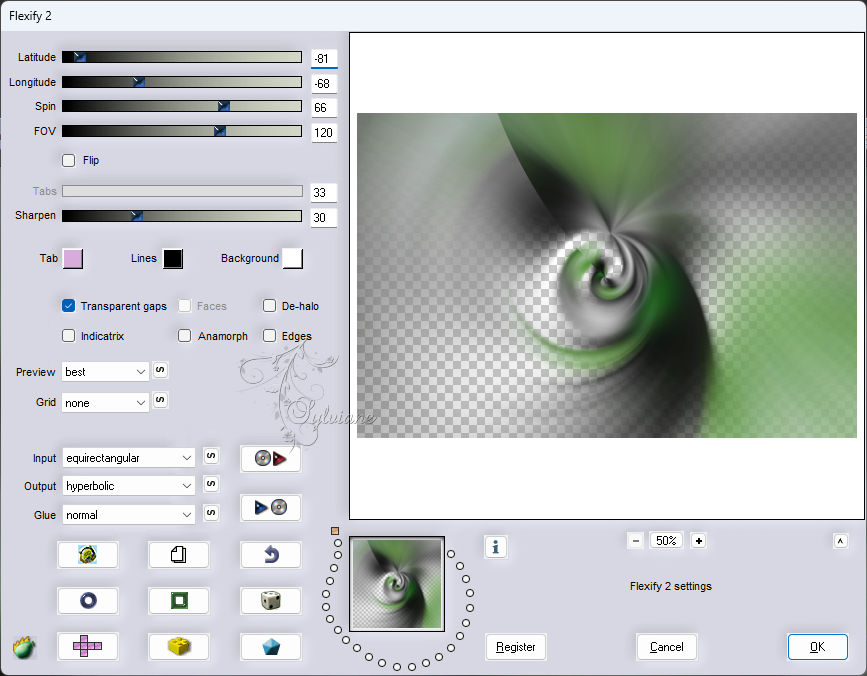Click the copy pages icon button
The width and height of the screenshot is (867, 676).
tap(179, 554)
